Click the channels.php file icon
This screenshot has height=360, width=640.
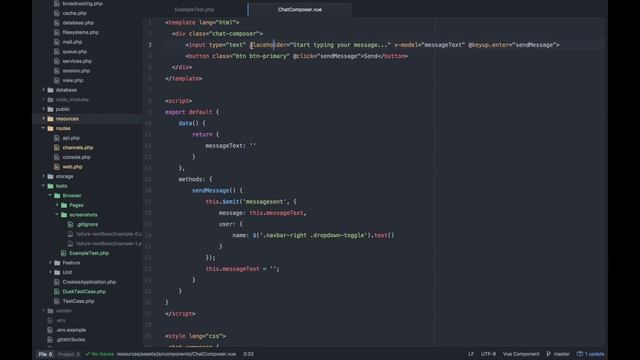click(57, 147)
